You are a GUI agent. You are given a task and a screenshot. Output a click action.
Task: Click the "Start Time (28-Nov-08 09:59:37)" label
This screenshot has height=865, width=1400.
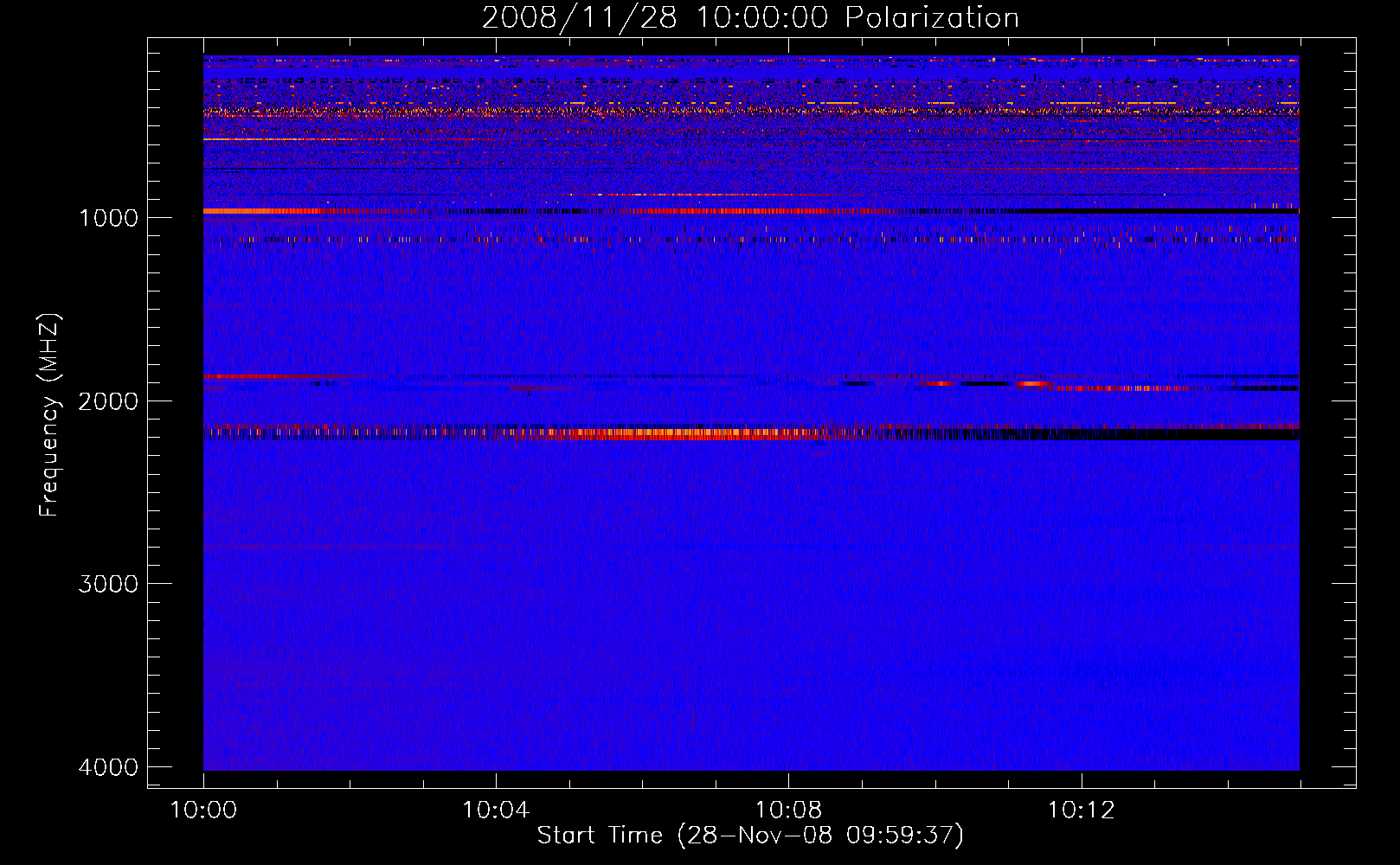(x=750, y=836)
